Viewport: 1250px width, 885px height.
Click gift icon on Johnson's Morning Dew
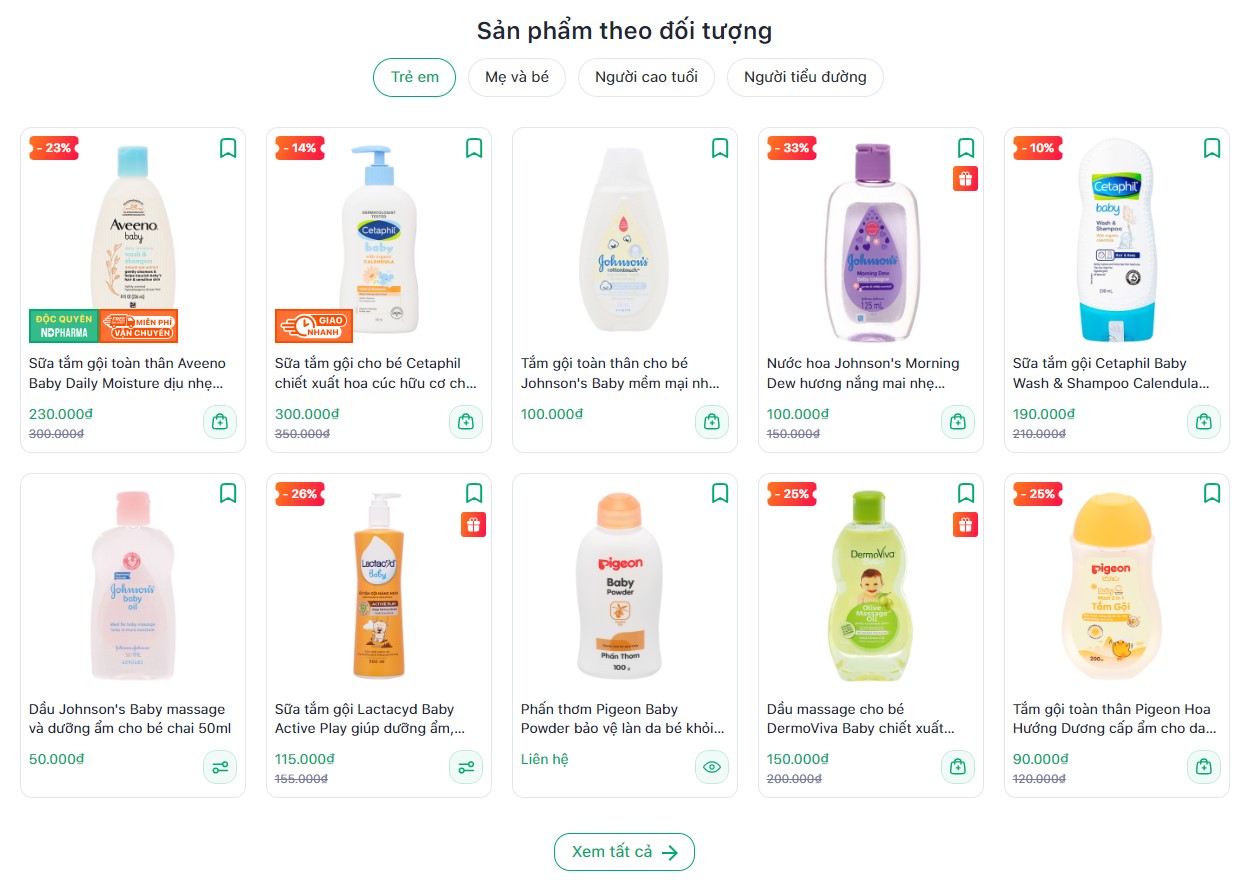click(x=965, y=179)
